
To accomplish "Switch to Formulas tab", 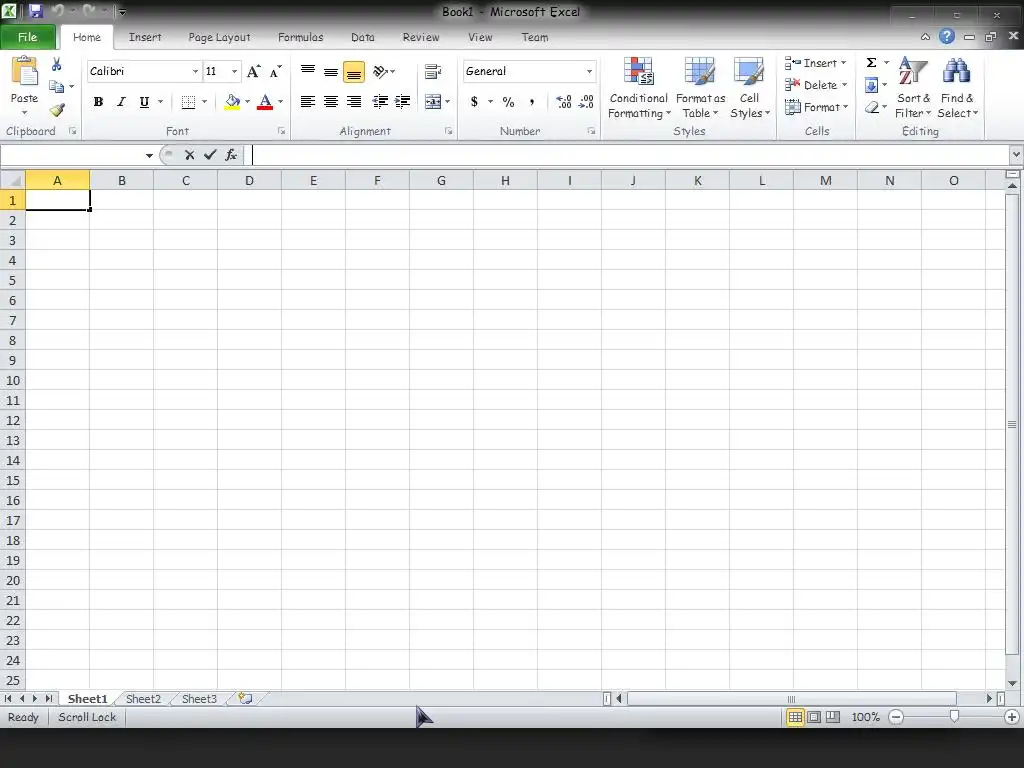I will click(x=300, y=37).
